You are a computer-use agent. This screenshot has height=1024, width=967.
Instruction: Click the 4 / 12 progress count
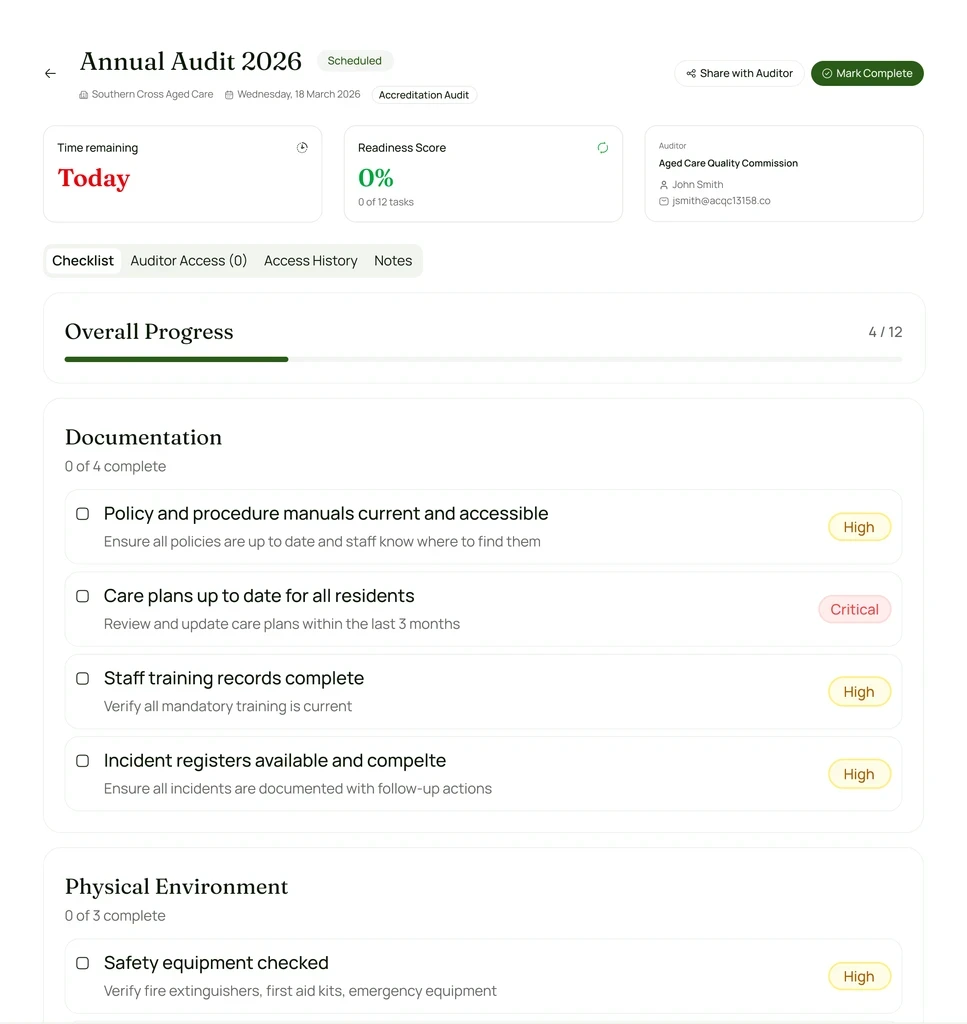(885, 332)
